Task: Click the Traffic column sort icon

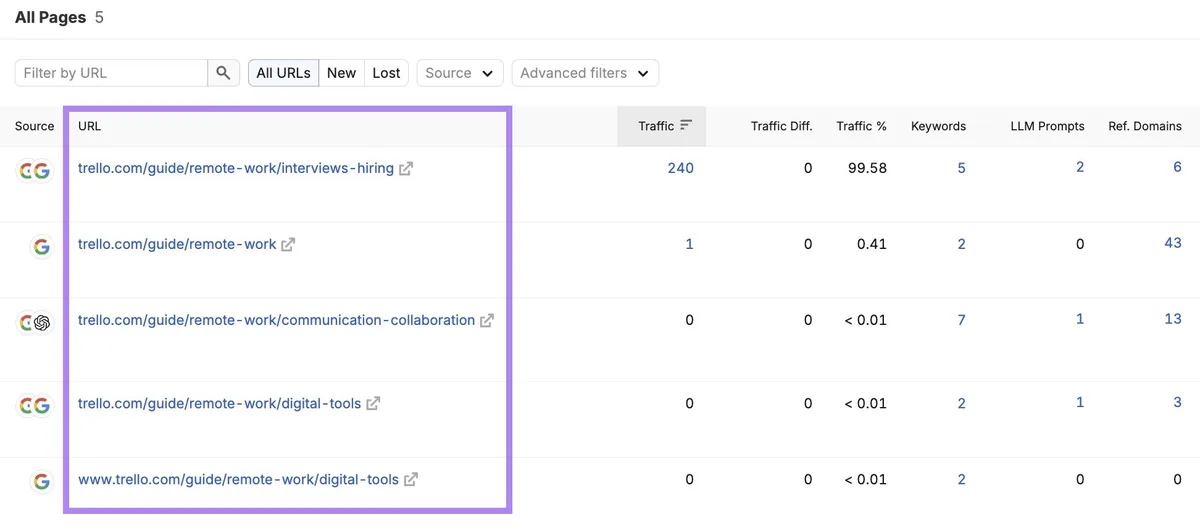Action: click(686, 126)
